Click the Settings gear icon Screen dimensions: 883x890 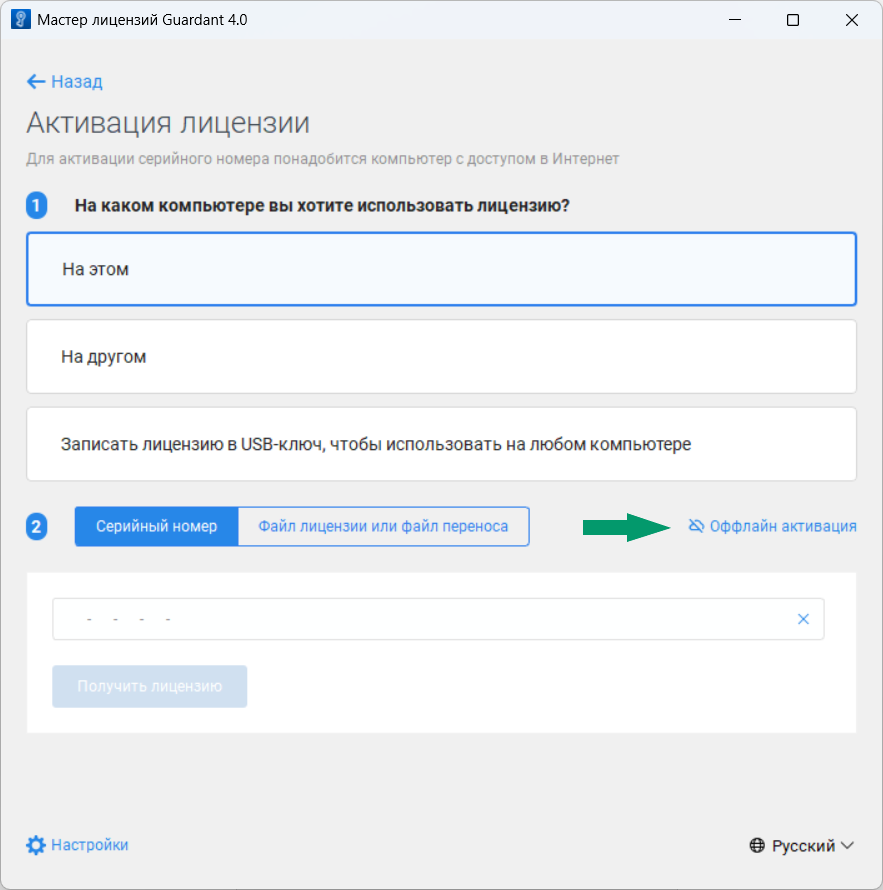[x=36, y=845]
